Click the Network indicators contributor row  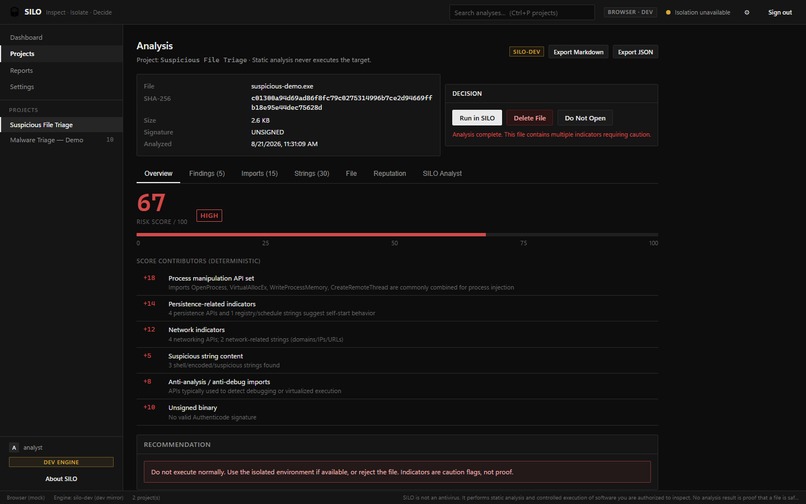pos(397,335)
